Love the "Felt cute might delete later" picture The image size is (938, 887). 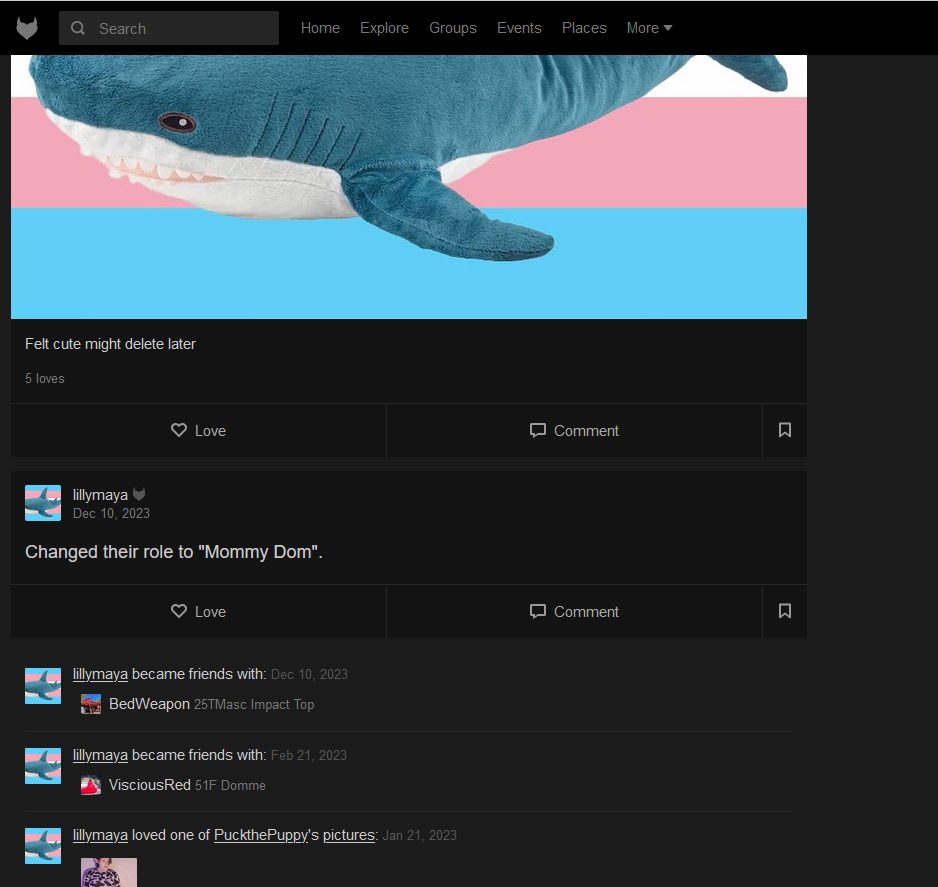pos(199,431)
